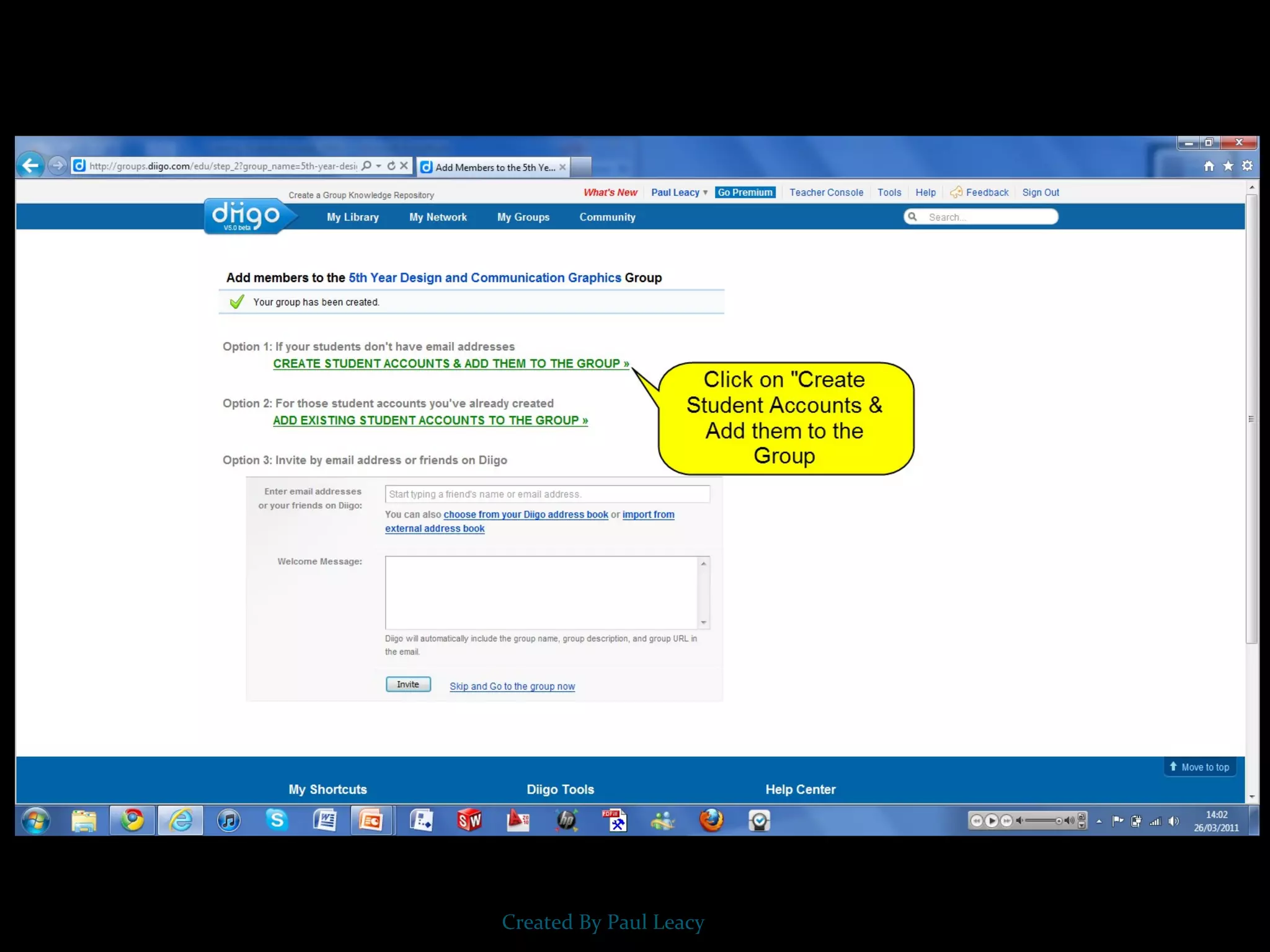Viewport: 1270px width, 952px height.
Task: Click the Move to top button
Action: click(x=1199, y=767)
